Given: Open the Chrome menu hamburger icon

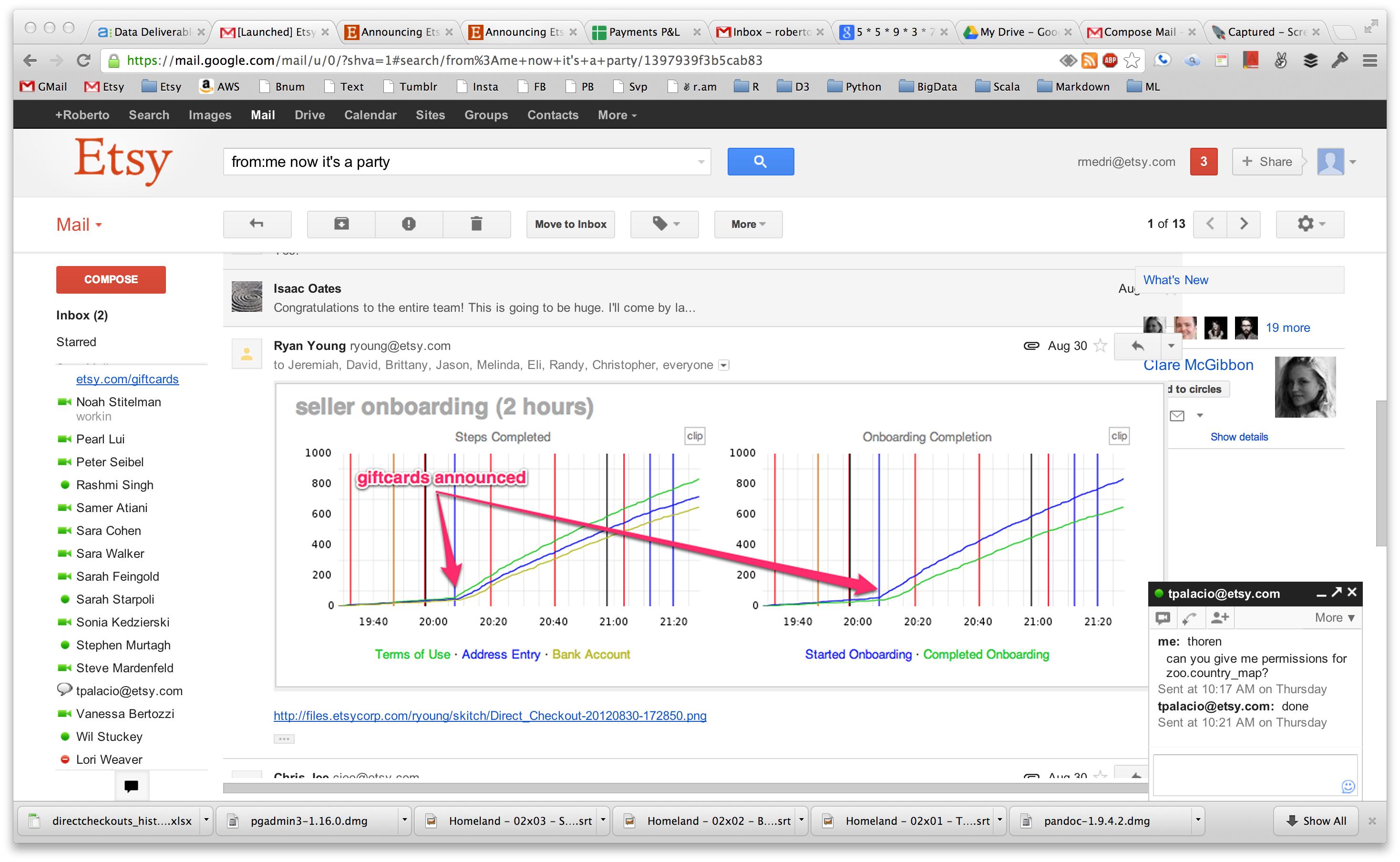Looking at the screenshot, I should pyautogui.click(x=1370, y=61).
